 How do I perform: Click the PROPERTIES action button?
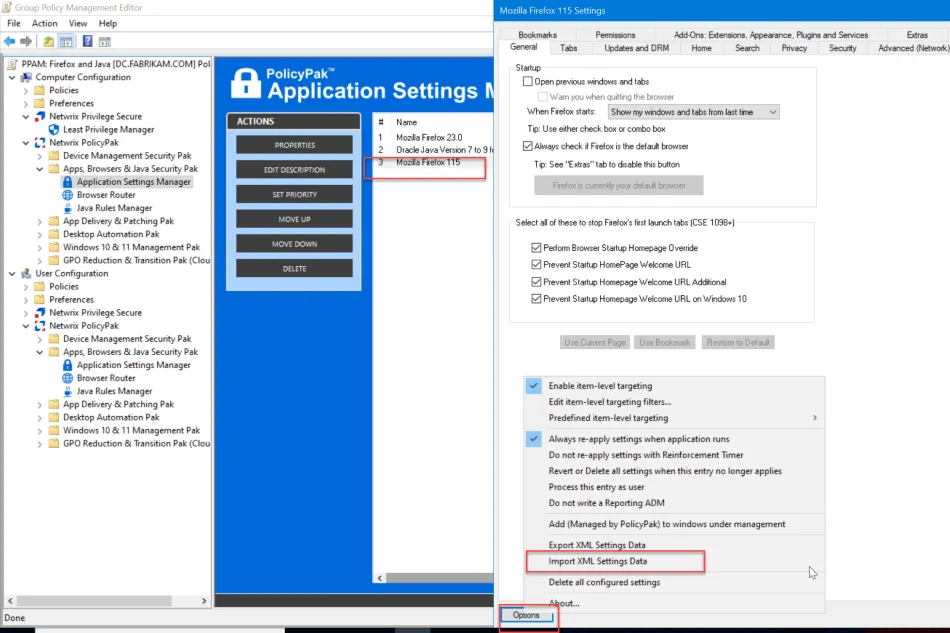(x=294, y=145)
